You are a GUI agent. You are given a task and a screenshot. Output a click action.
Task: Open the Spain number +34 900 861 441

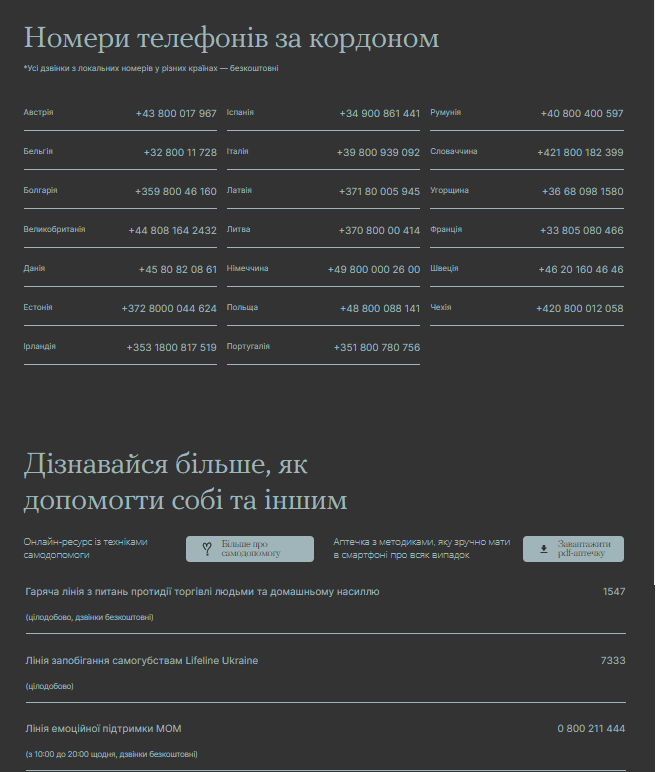coord(380,114)
